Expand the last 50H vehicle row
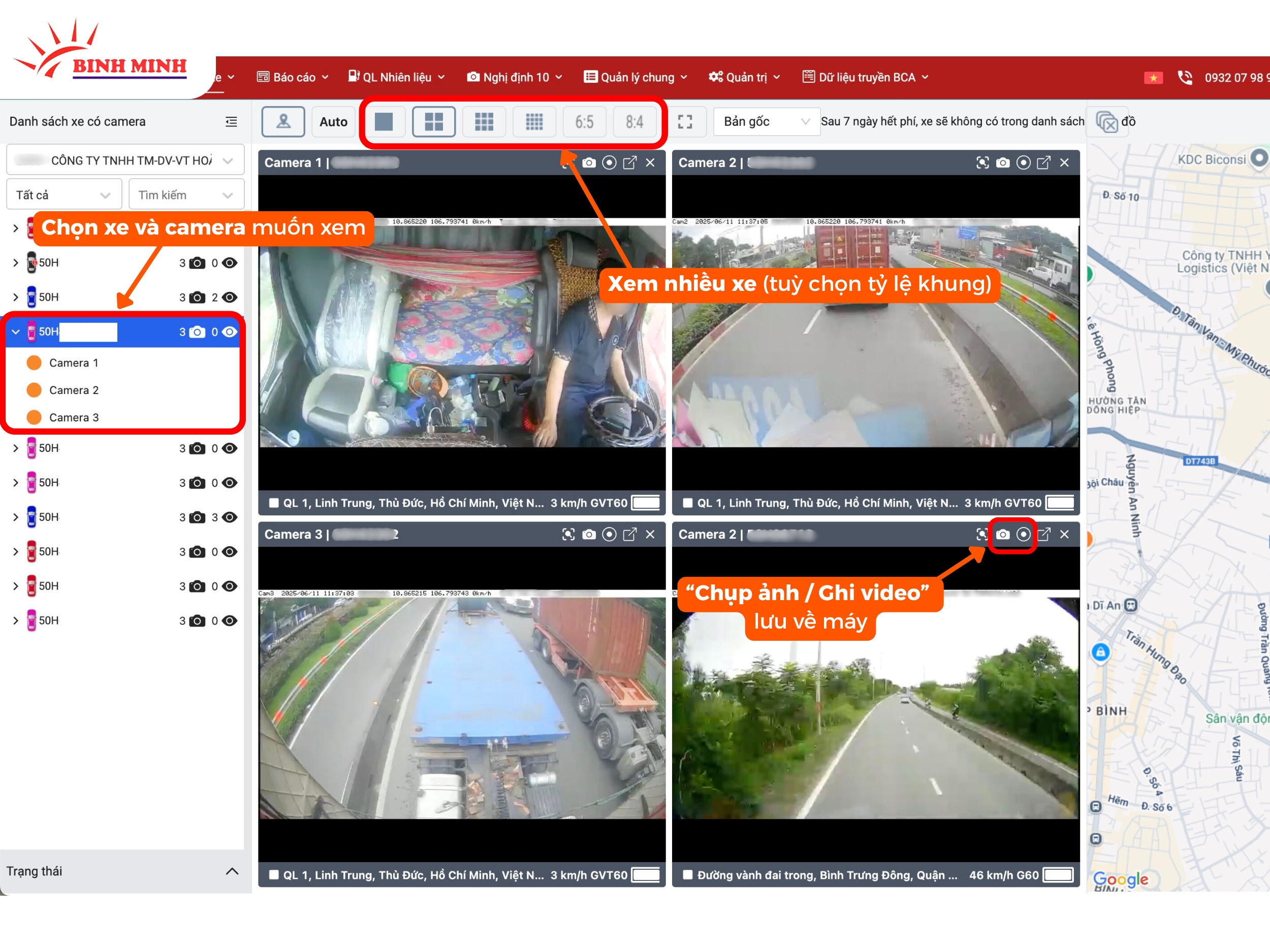 (16, 621)
